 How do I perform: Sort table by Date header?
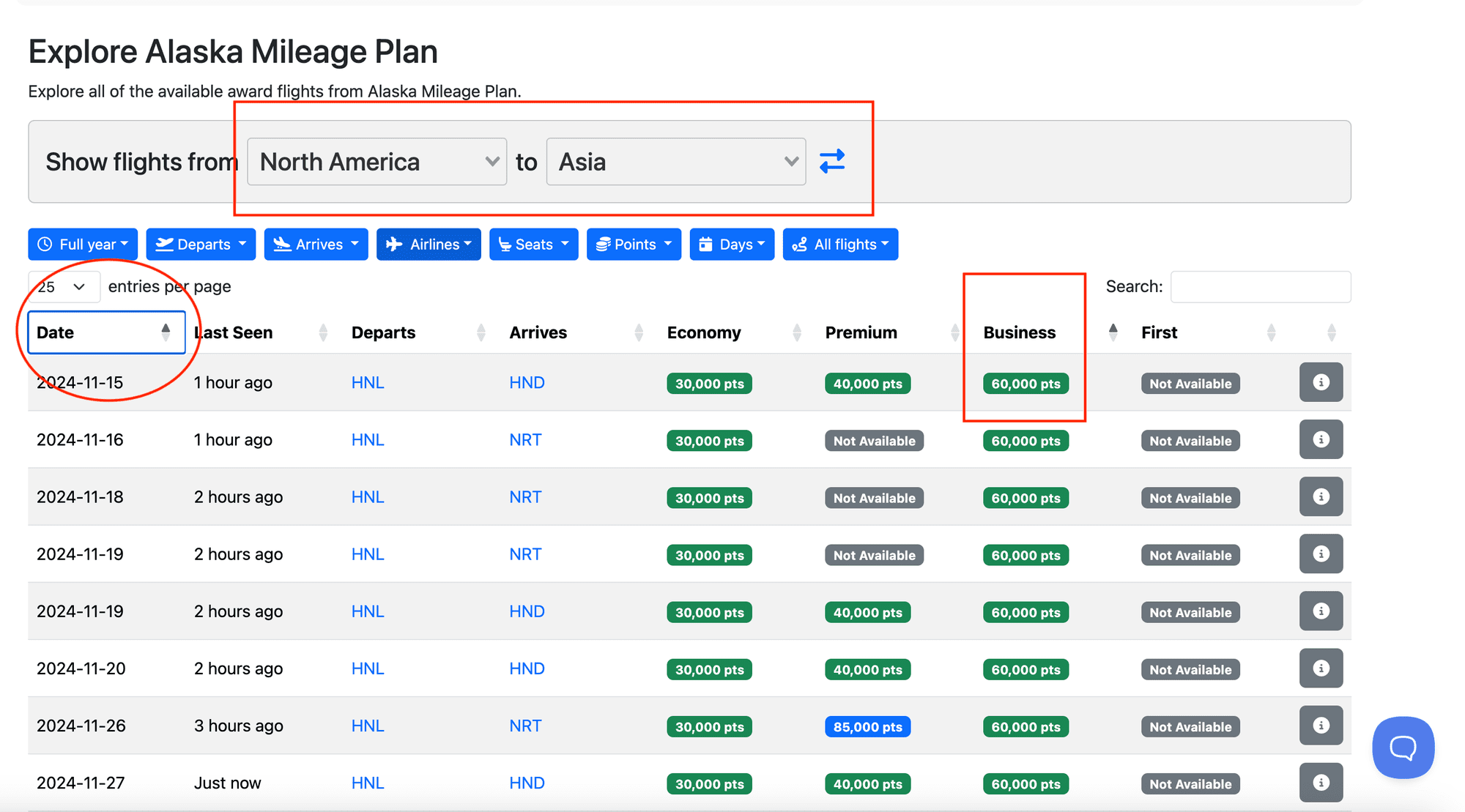[x=106, y=332]
